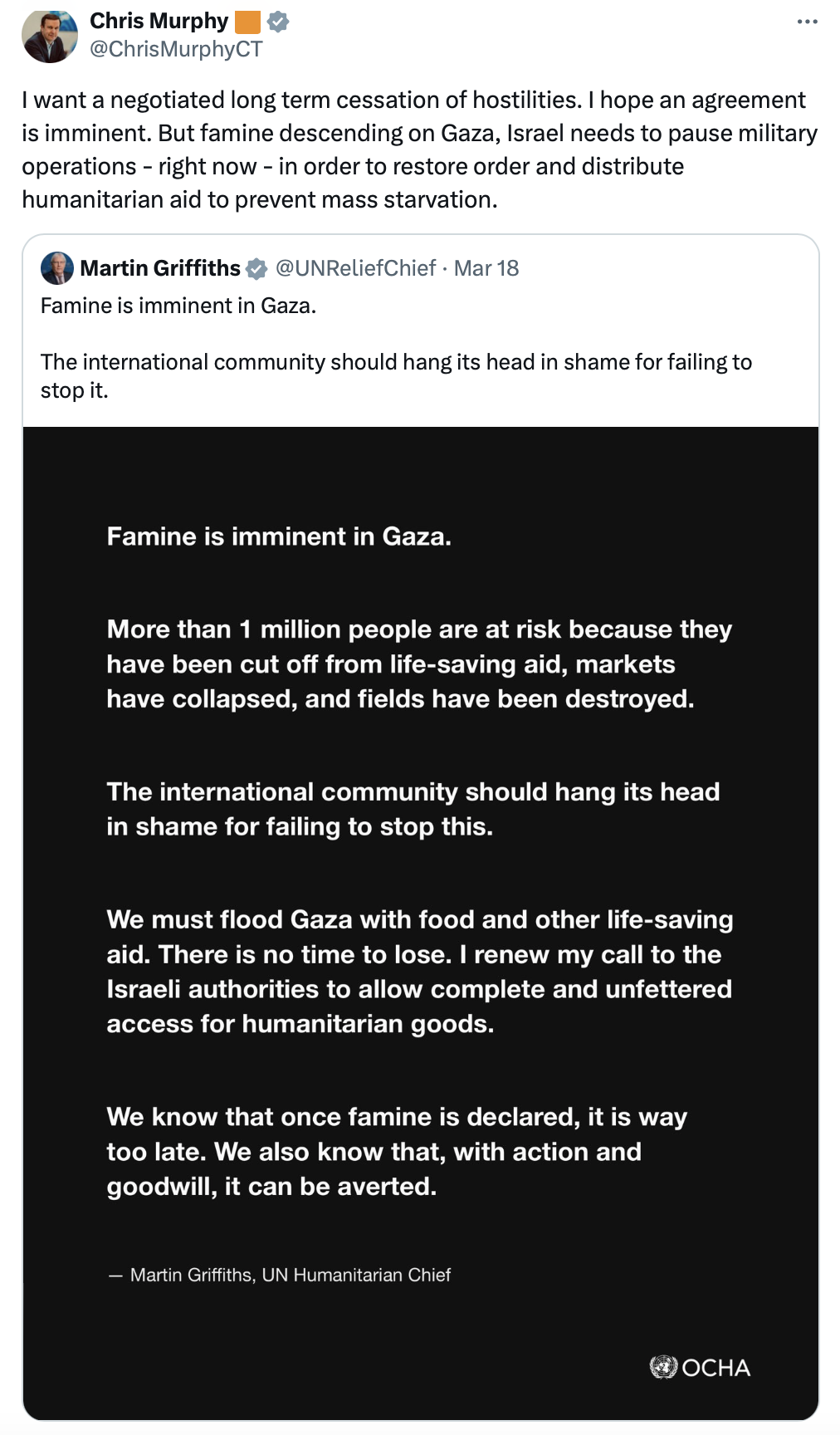Screen dimensions: 840x1435
Task: Click the 'More than 1 million people' paragraph
Action: (419, 664)
